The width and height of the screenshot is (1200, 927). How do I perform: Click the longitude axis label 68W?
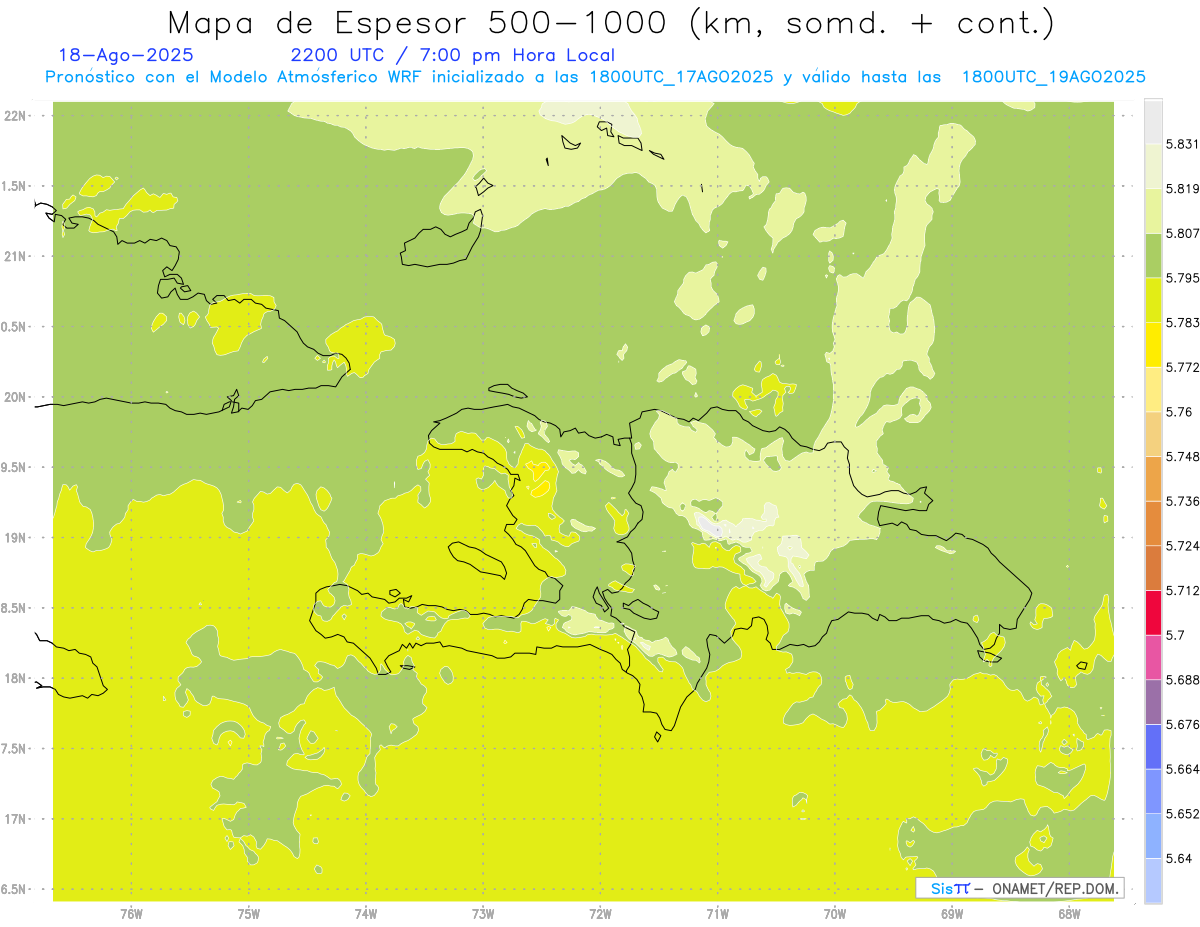[x=1069, y=913]
